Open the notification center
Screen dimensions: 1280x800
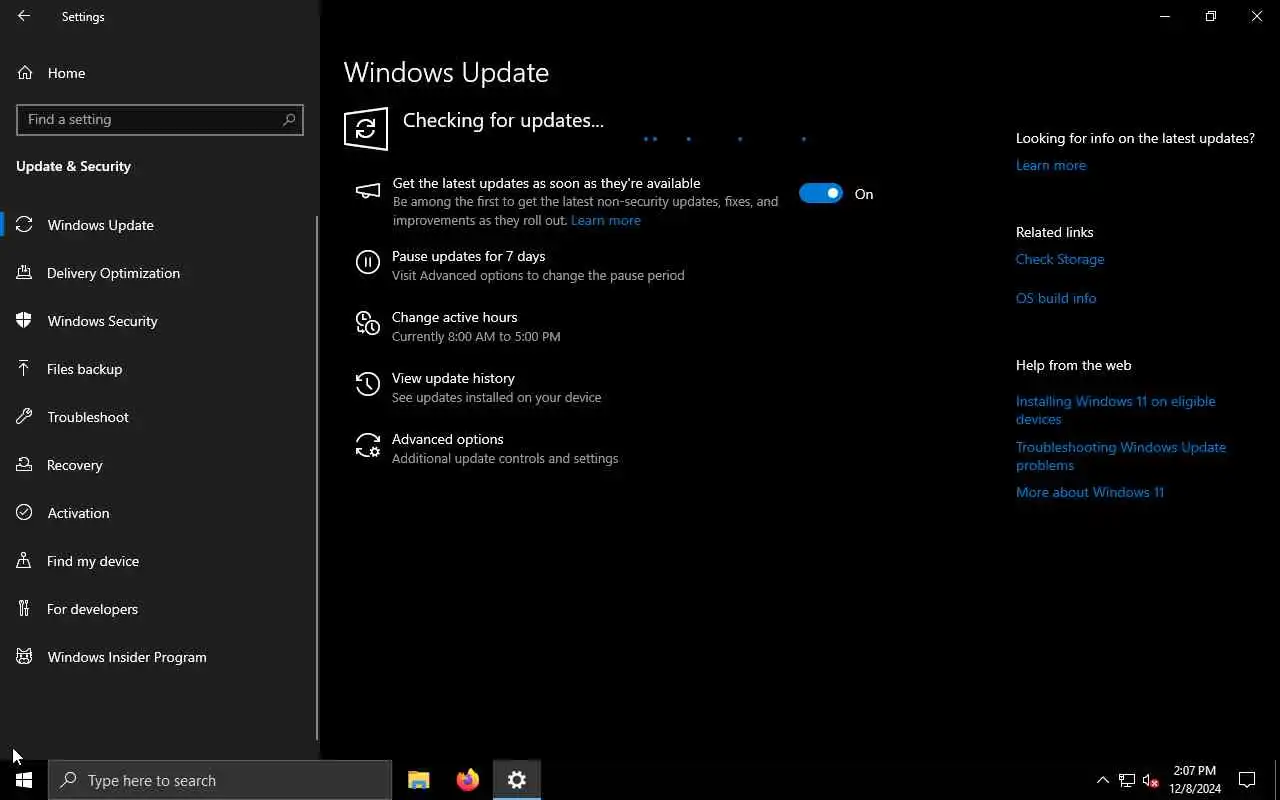click(1247, 780)
